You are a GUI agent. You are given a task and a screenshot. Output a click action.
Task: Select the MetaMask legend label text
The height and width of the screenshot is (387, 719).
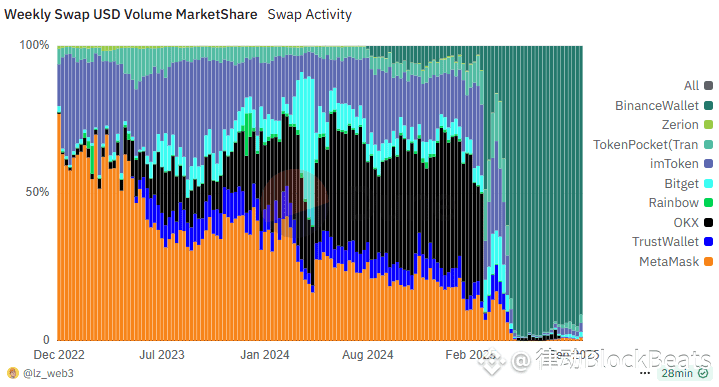(x=669, y=261)
